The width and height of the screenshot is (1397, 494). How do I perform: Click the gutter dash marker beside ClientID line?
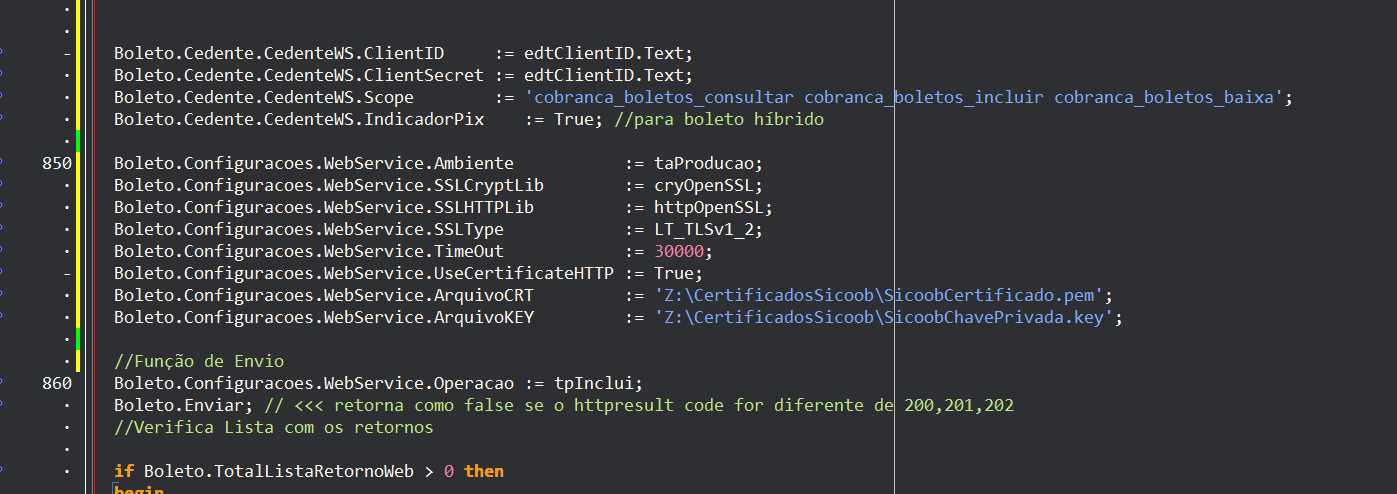(x=66, y=53)
